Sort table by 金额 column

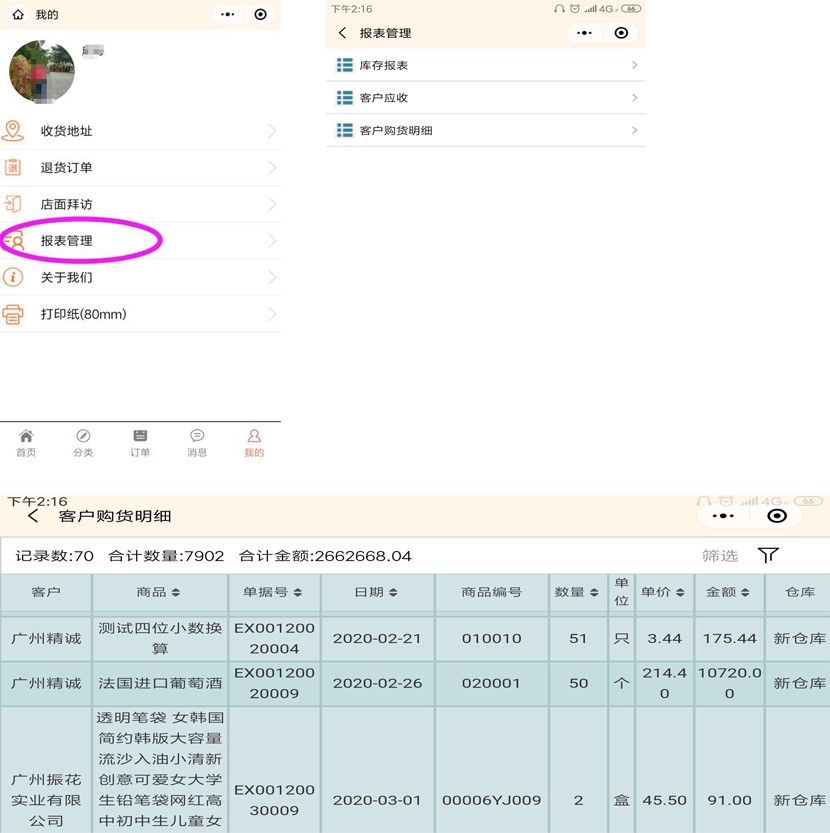click(x=728, y=592)
